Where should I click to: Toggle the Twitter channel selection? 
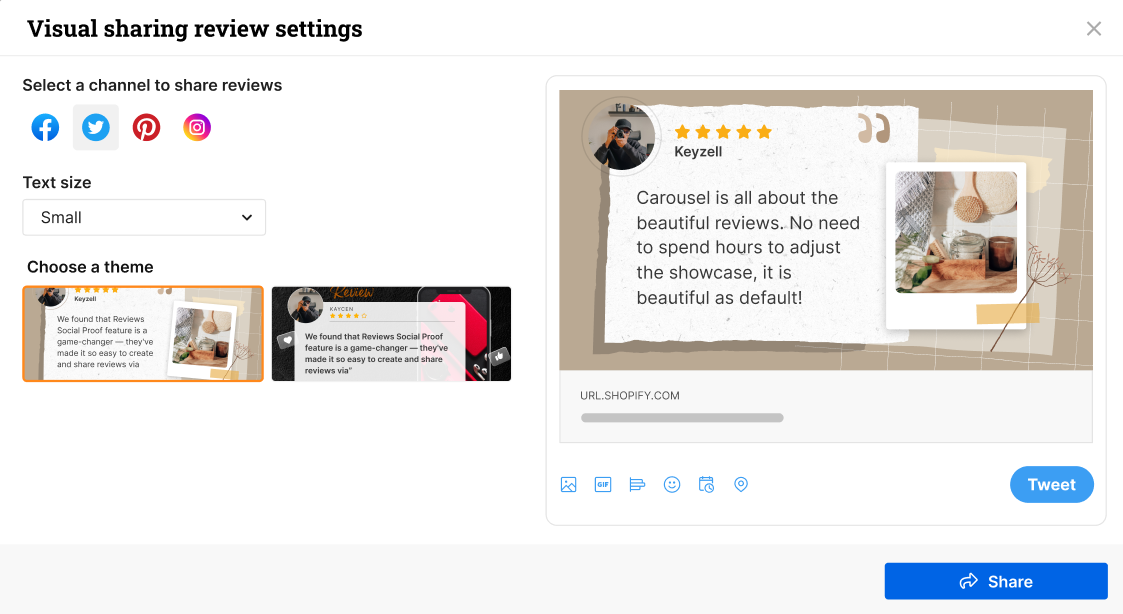pyautogui.click(x=95, y=127)
